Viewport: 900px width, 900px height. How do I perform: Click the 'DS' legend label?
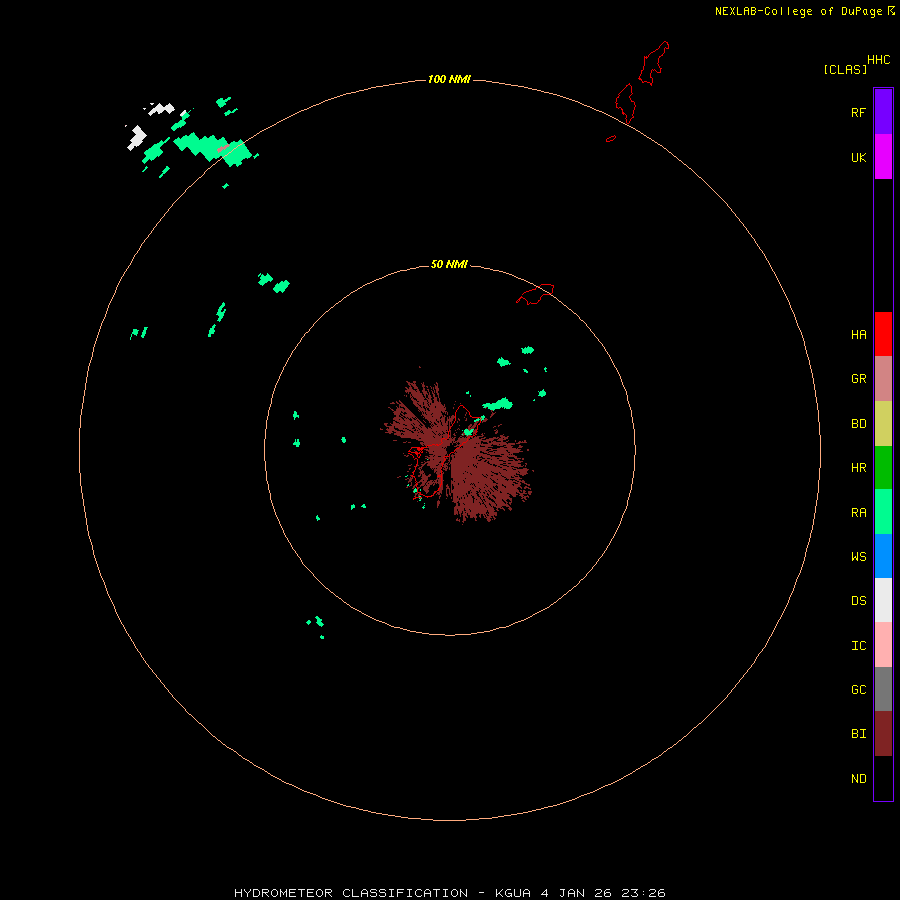click(858, 601)
